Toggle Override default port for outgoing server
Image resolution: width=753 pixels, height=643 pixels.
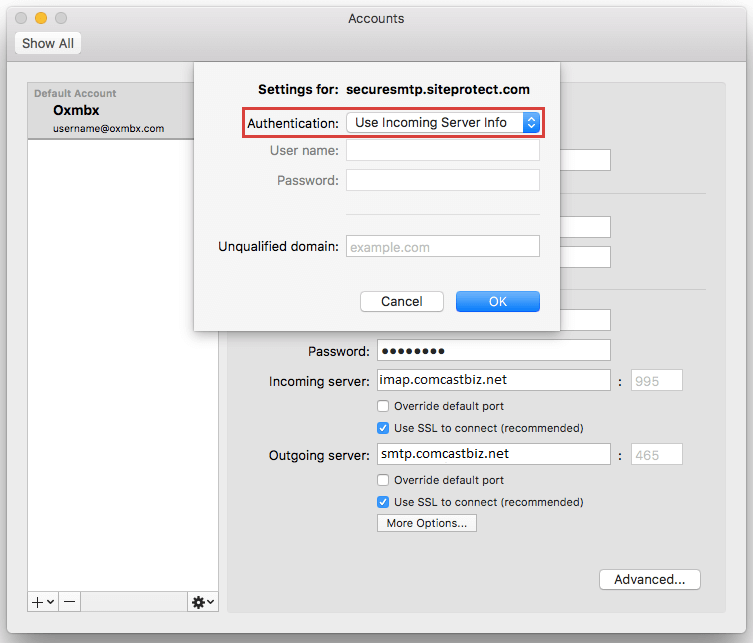coord(383,480)
